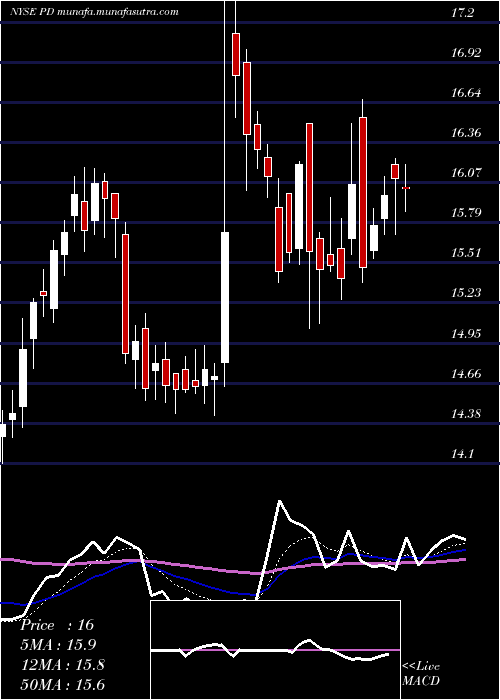Select the 16.64 price axis label

(x=466, y=93)
